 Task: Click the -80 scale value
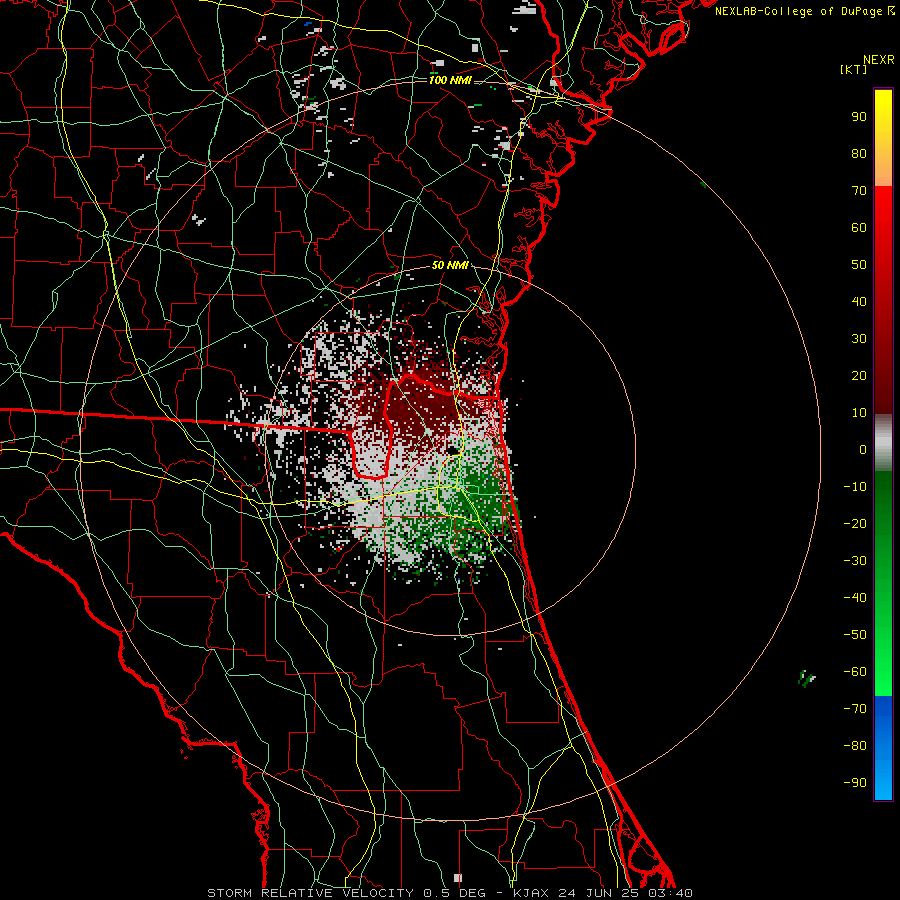click(x=855, y=746)
